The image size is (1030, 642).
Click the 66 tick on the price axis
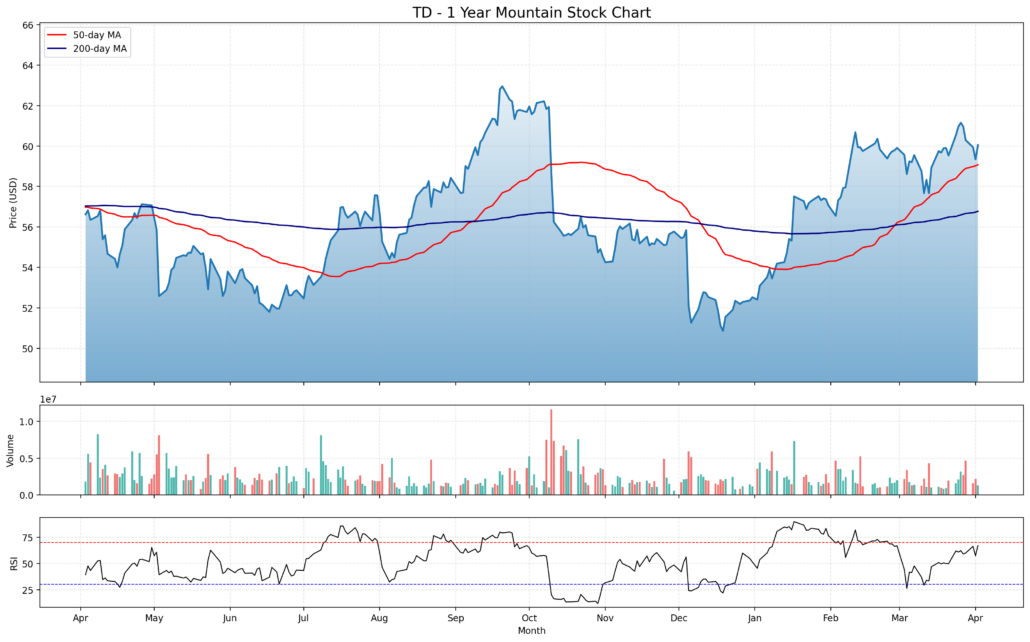28,26
